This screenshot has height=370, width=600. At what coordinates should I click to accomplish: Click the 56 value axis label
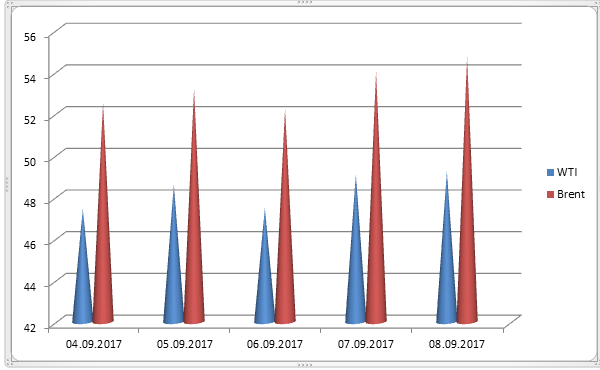pos(30,37)
